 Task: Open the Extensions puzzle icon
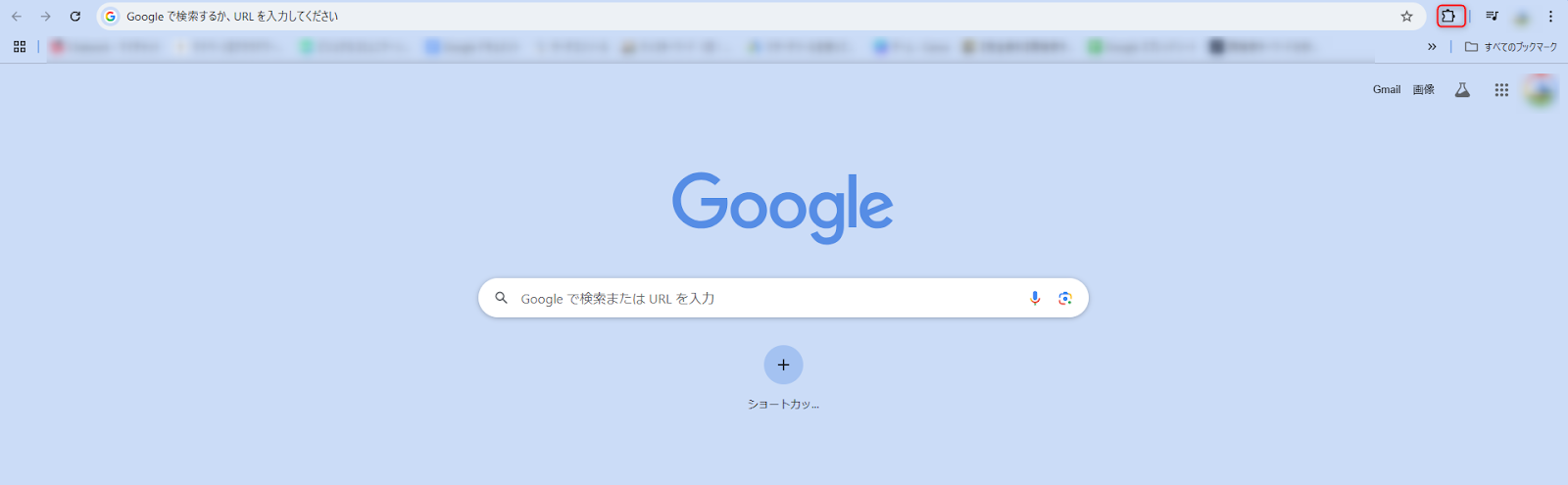pyautogui.click(x=1448, y=17)
